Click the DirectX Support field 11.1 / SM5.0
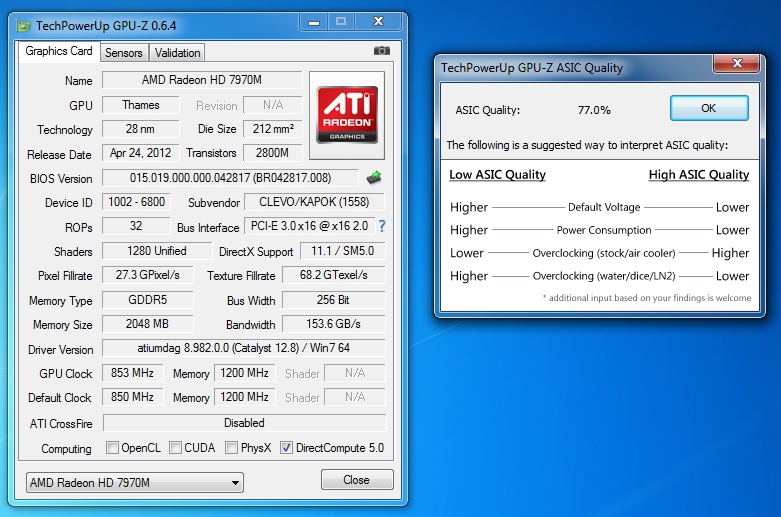The image size is (781, 517). pyautogui.click(x=342, y=251)
